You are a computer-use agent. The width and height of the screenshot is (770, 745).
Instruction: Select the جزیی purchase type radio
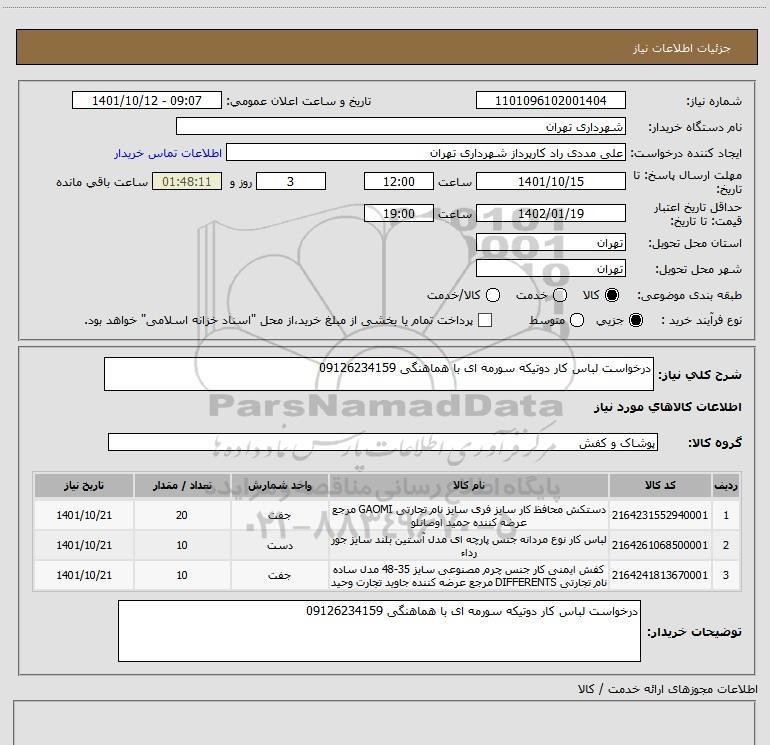tap(635, 320)
